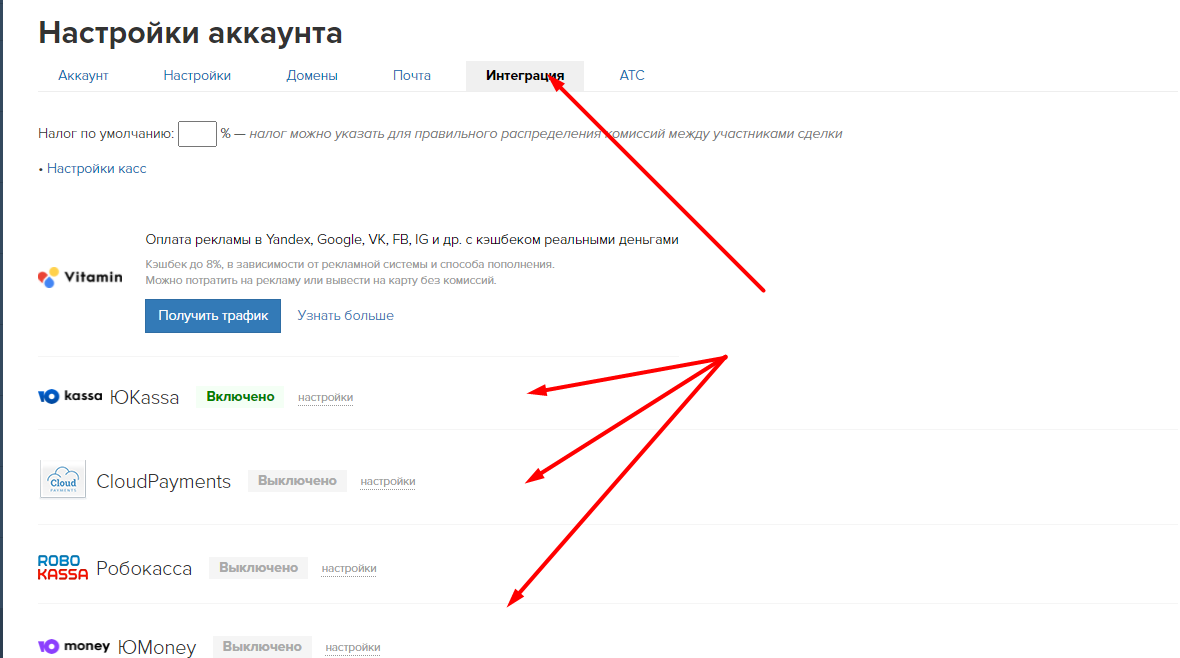Click the 'Кэшбек до 8%' description line

(350, 264)
